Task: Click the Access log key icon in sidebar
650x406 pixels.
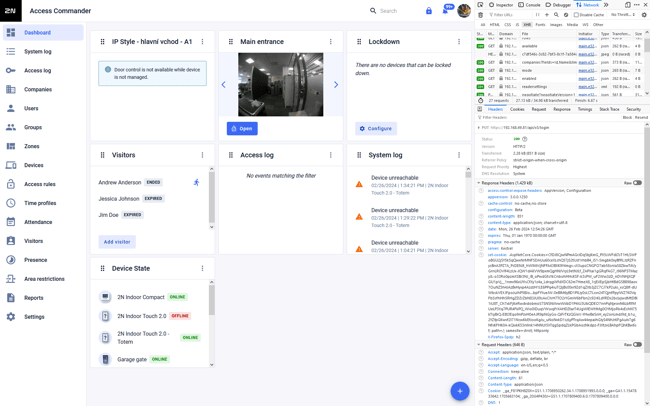Action: pyautogui.click(x=11, y=71)
